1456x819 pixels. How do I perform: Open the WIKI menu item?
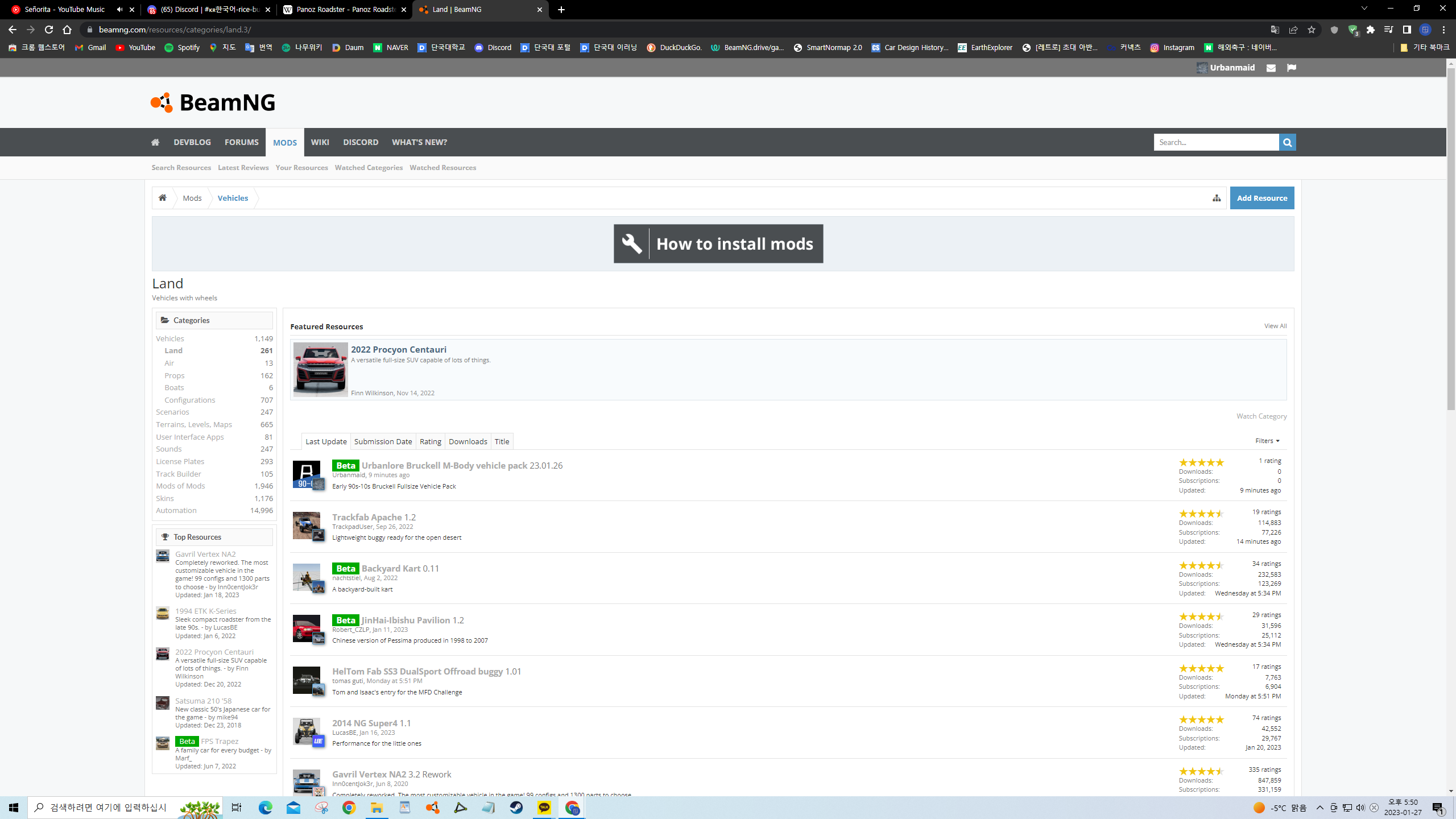click(320, 142)
